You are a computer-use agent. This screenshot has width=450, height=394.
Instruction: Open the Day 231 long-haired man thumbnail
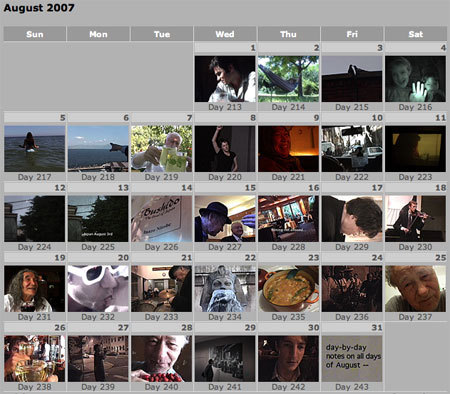point(35,289)
